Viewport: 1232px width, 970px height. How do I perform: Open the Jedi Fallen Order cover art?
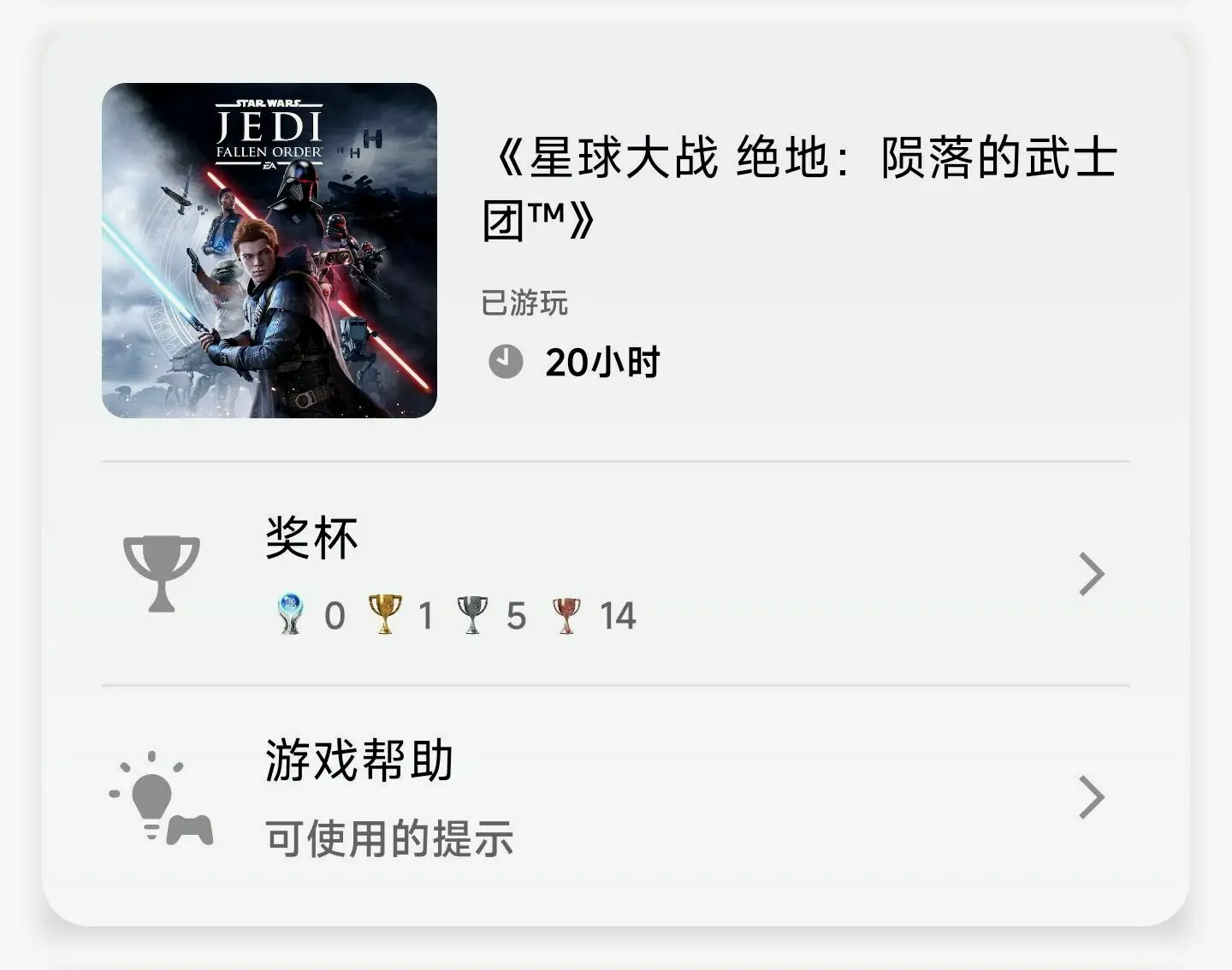click(x=269, y=251)
